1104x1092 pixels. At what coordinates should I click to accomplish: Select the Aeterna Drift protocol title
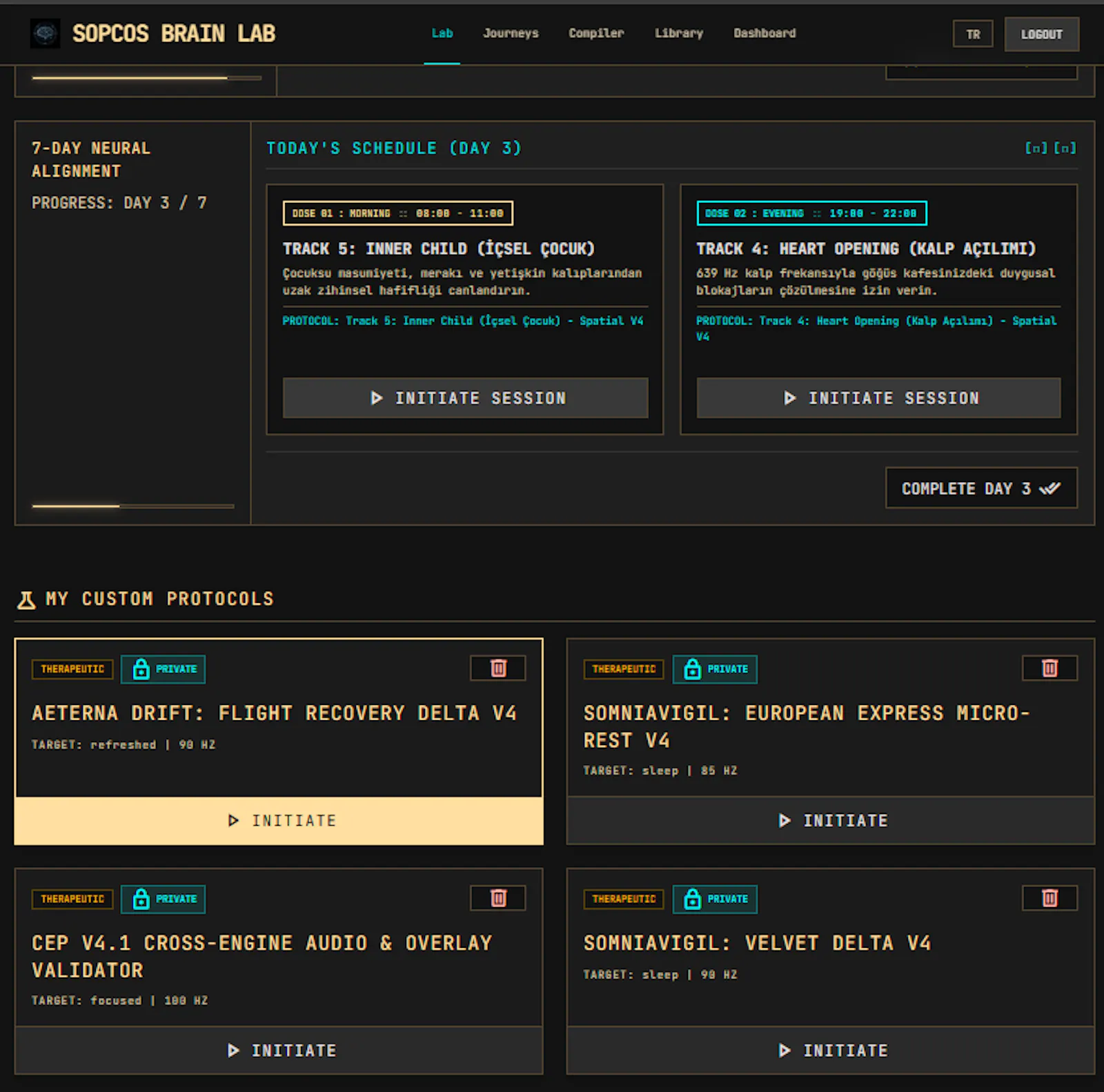pos(274,713)
